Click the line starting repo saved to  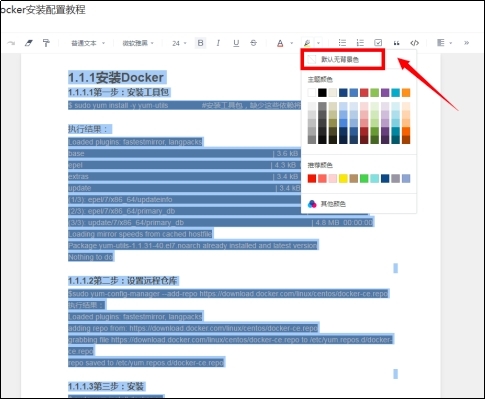coord(146,363)
